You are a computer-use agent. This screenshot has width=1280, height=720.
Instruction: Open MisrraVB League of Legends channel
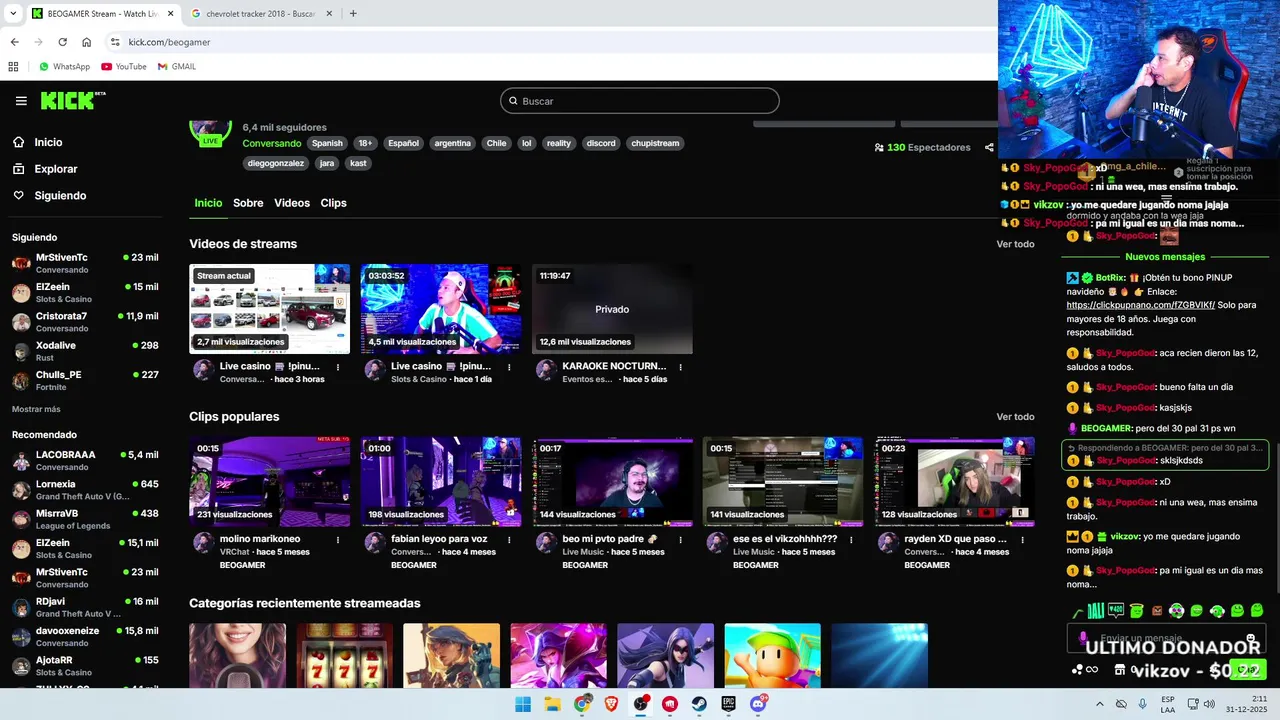click(85, 519)
